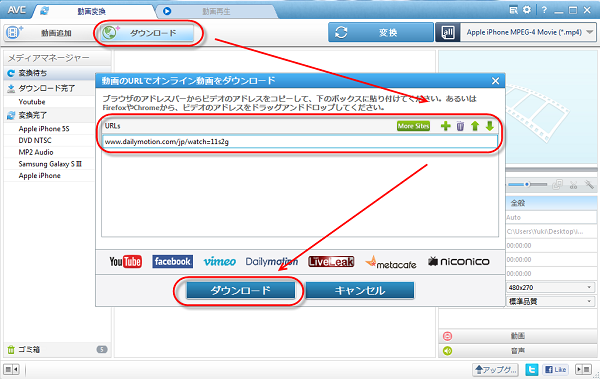Click the キャンセル button
Image resolution: width=600 pixels, height=379 pixels.
360,291
